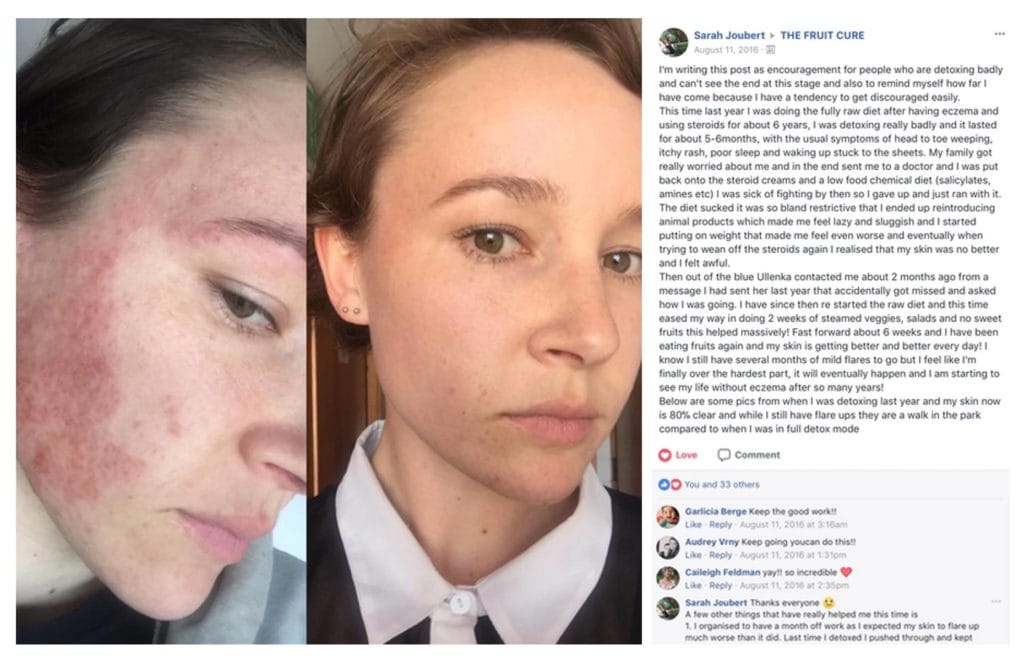Open the post options three-dot menu

(x=999, y=34)
